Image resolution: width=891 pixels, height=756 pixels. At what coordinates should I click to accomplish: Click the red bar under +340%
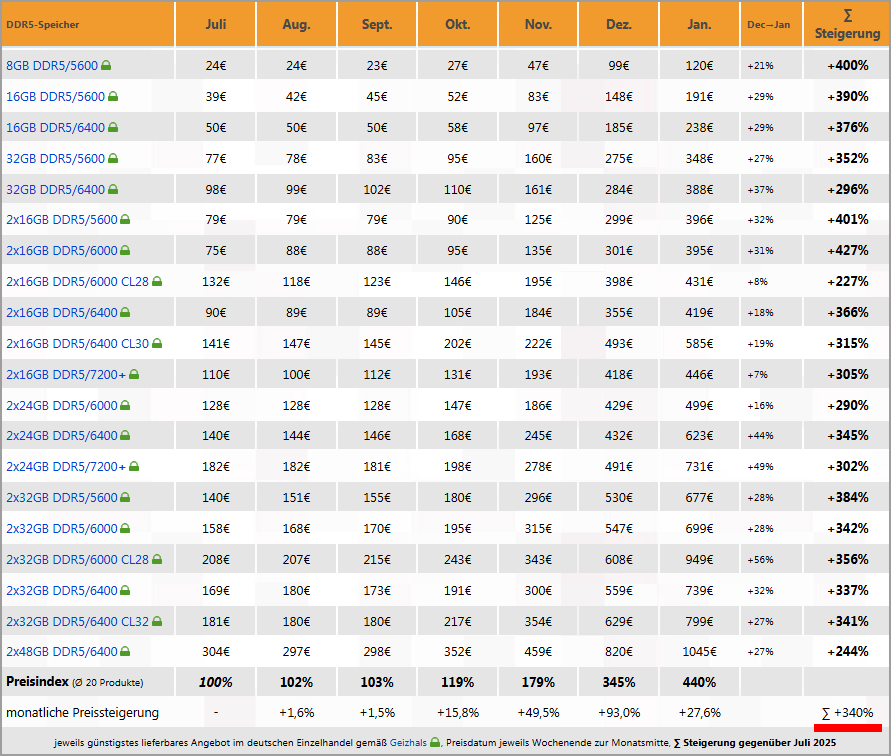(x=846, y=727)
